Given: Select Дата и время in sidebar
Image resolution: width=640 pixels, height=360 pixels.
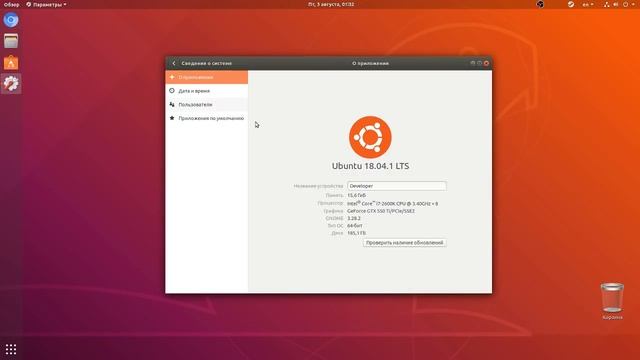Looking at the screenshot, I should (207, 91).
